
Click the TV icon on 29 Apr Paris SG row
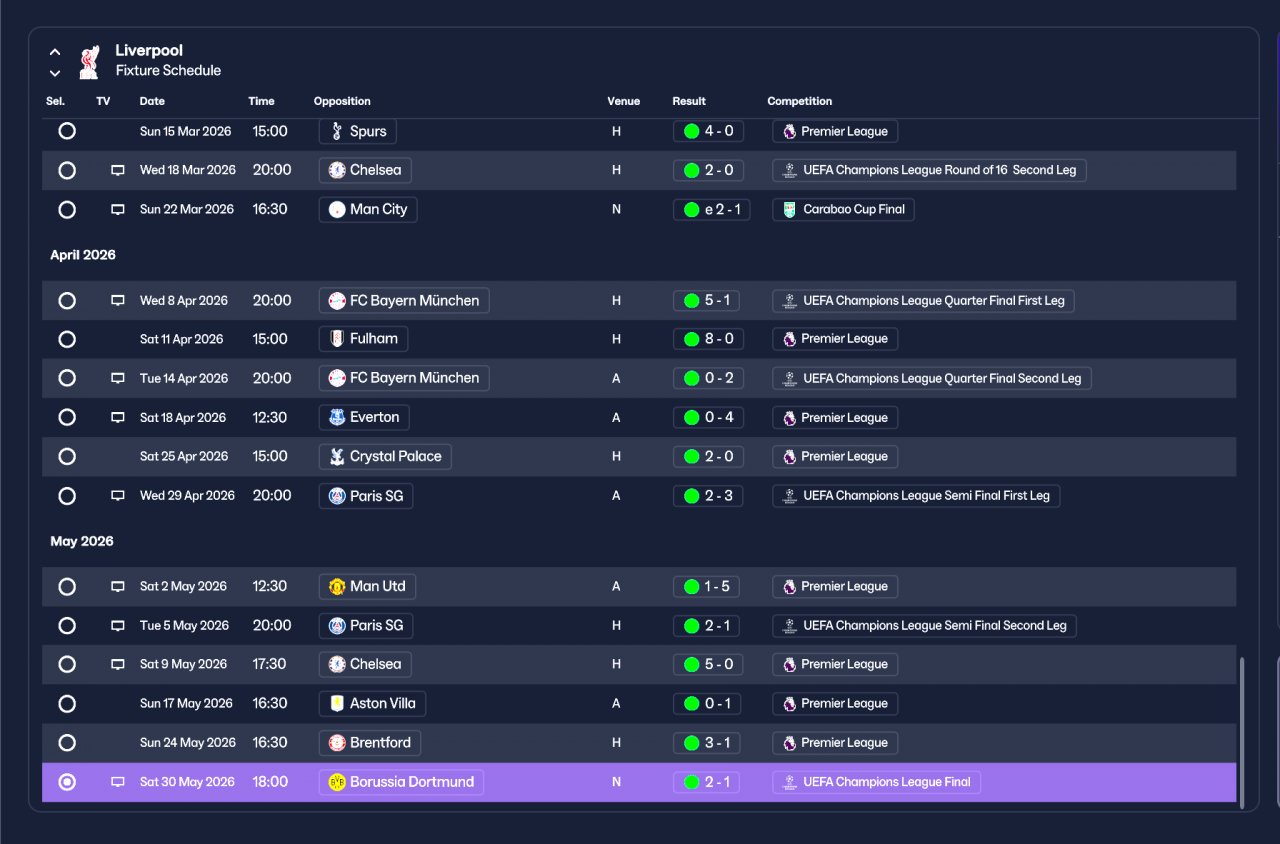click(x=118, y=496)
